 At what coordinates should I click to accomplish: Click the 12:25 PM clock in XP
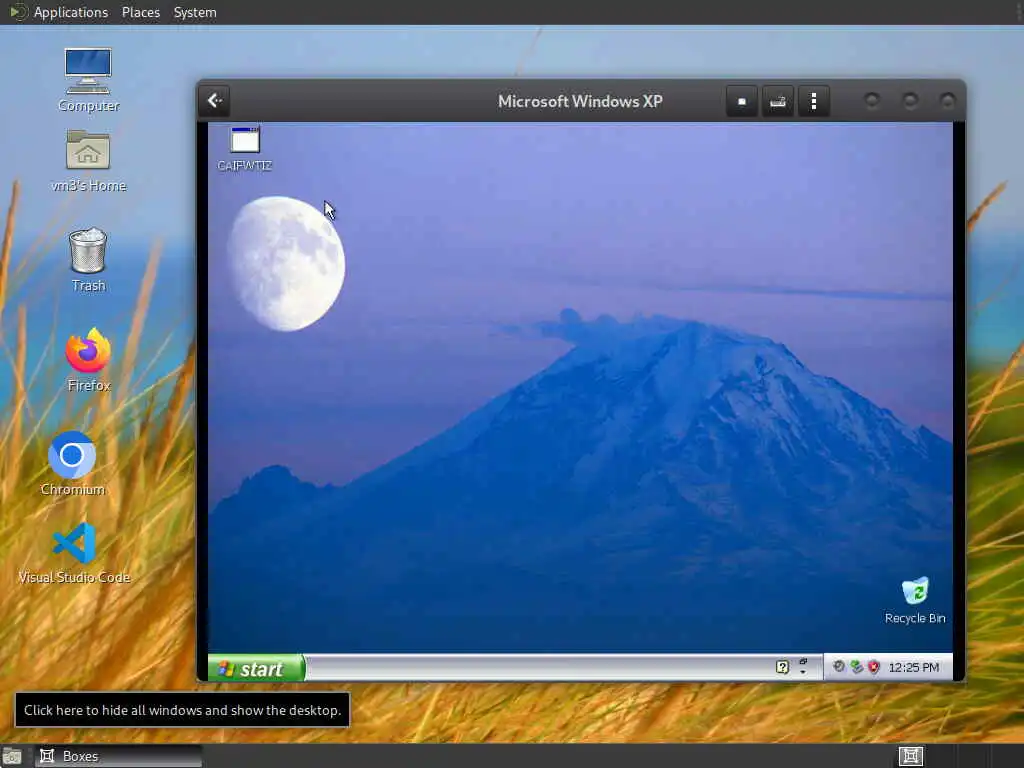pos(914,667)
